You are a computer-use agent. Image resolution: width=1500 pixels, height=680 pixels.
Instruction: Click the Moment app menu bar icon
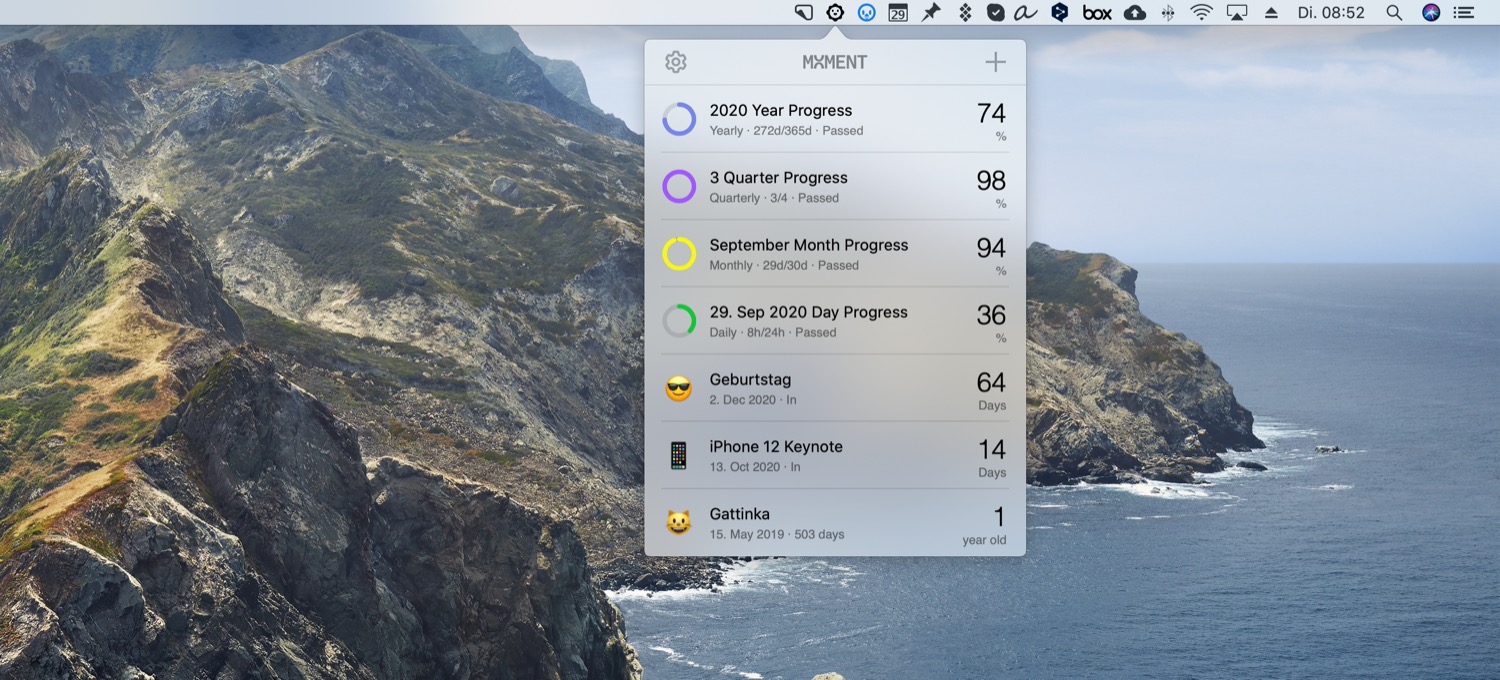point(835,13)
